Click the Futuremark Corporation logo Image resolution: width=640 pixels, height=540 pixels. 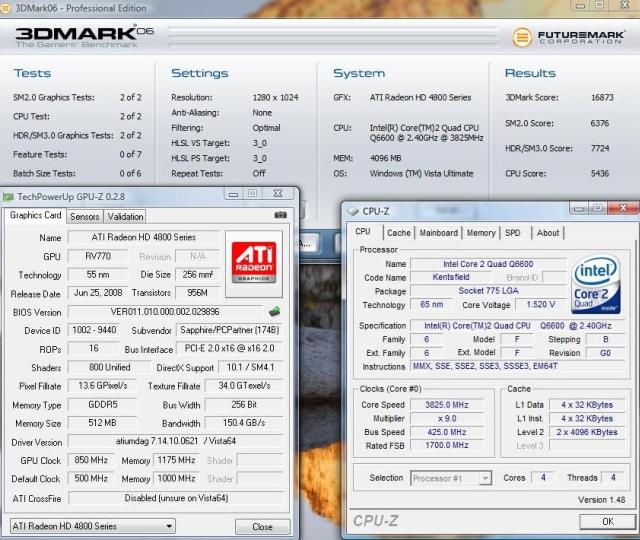click(568, 37)
